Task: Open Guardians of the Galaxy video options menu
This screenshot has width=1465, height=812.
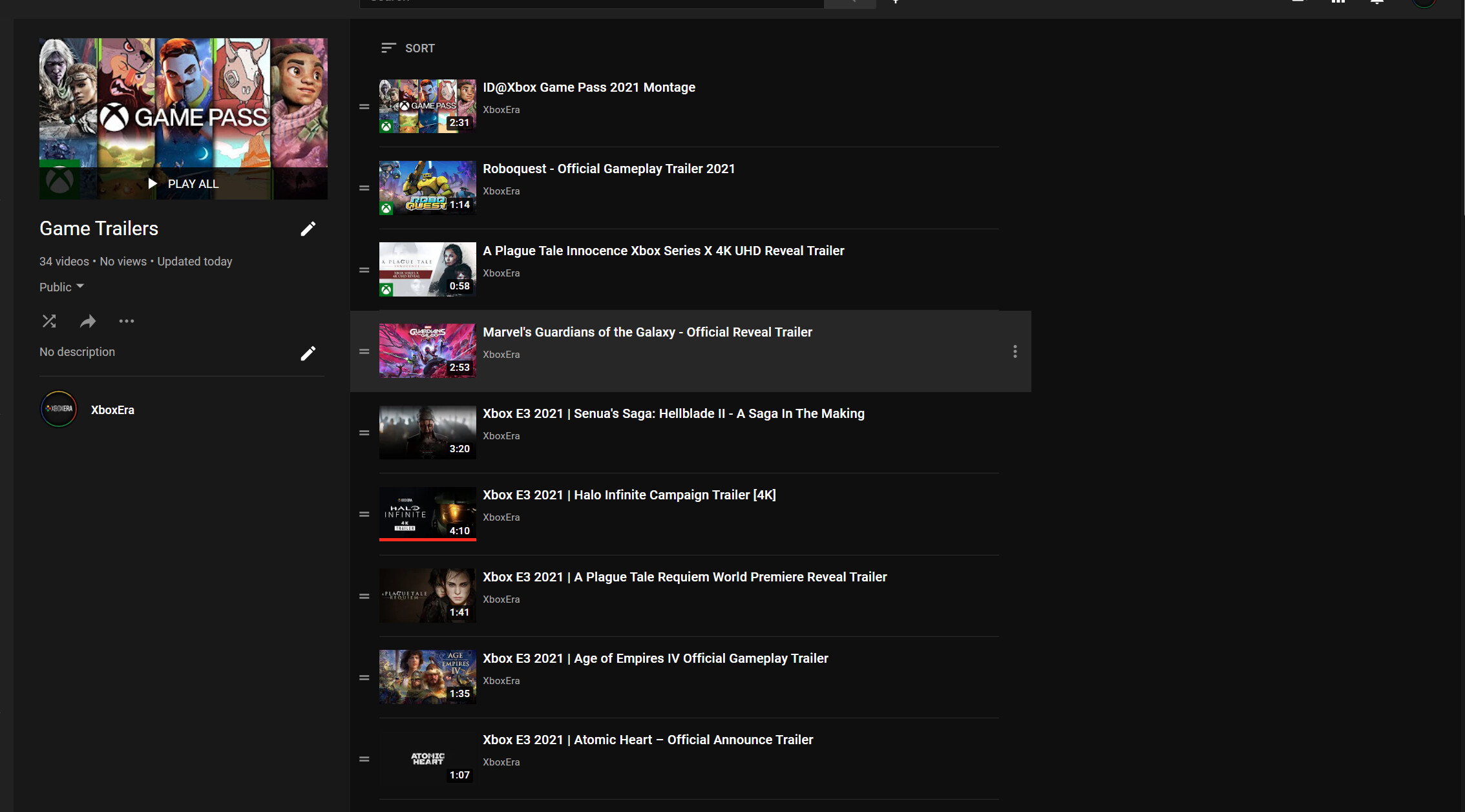Action: pyautogui.click(x=1015, y=351)
